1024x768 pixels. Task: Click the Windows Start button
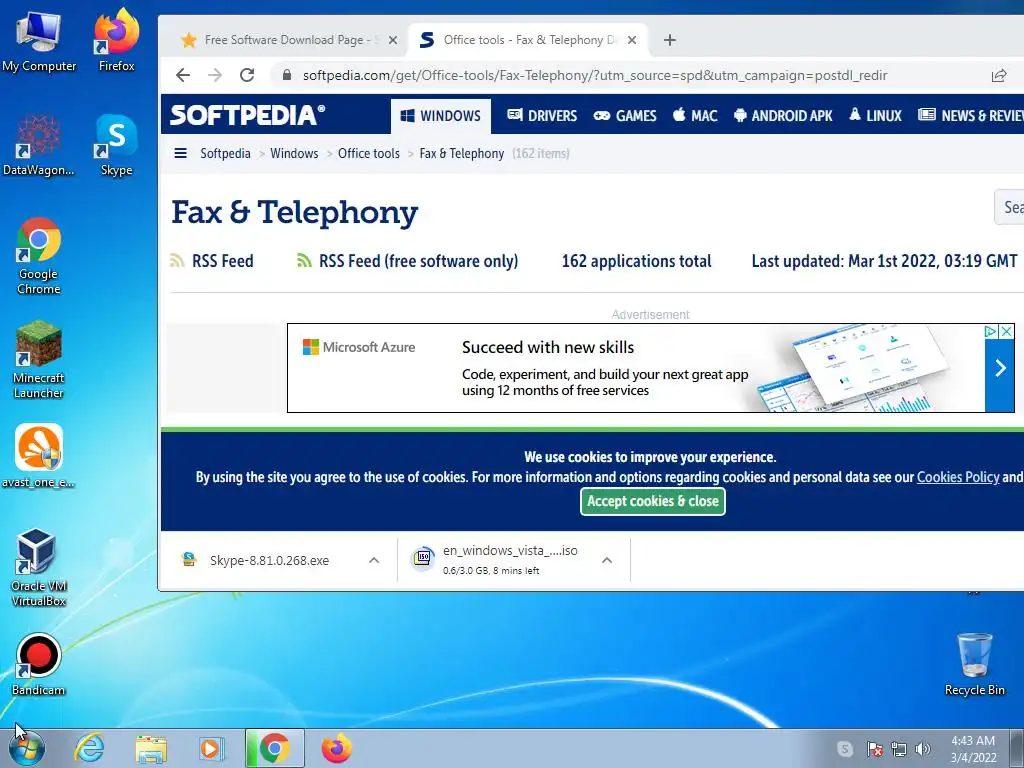pos(27,748)
